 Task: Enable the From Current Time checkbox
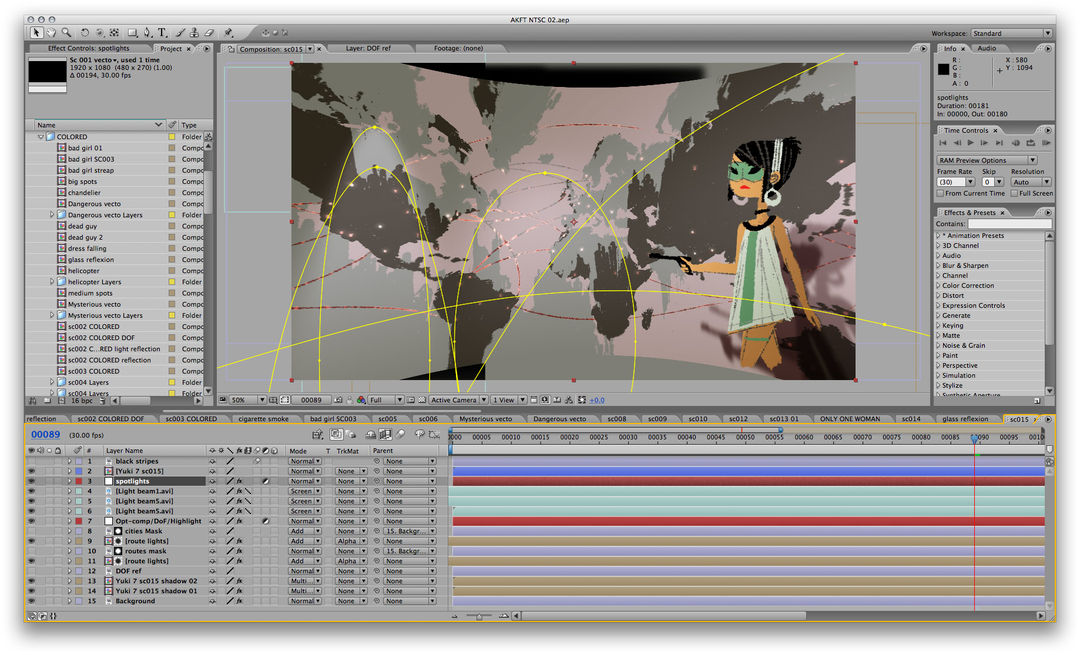point(941,193)
